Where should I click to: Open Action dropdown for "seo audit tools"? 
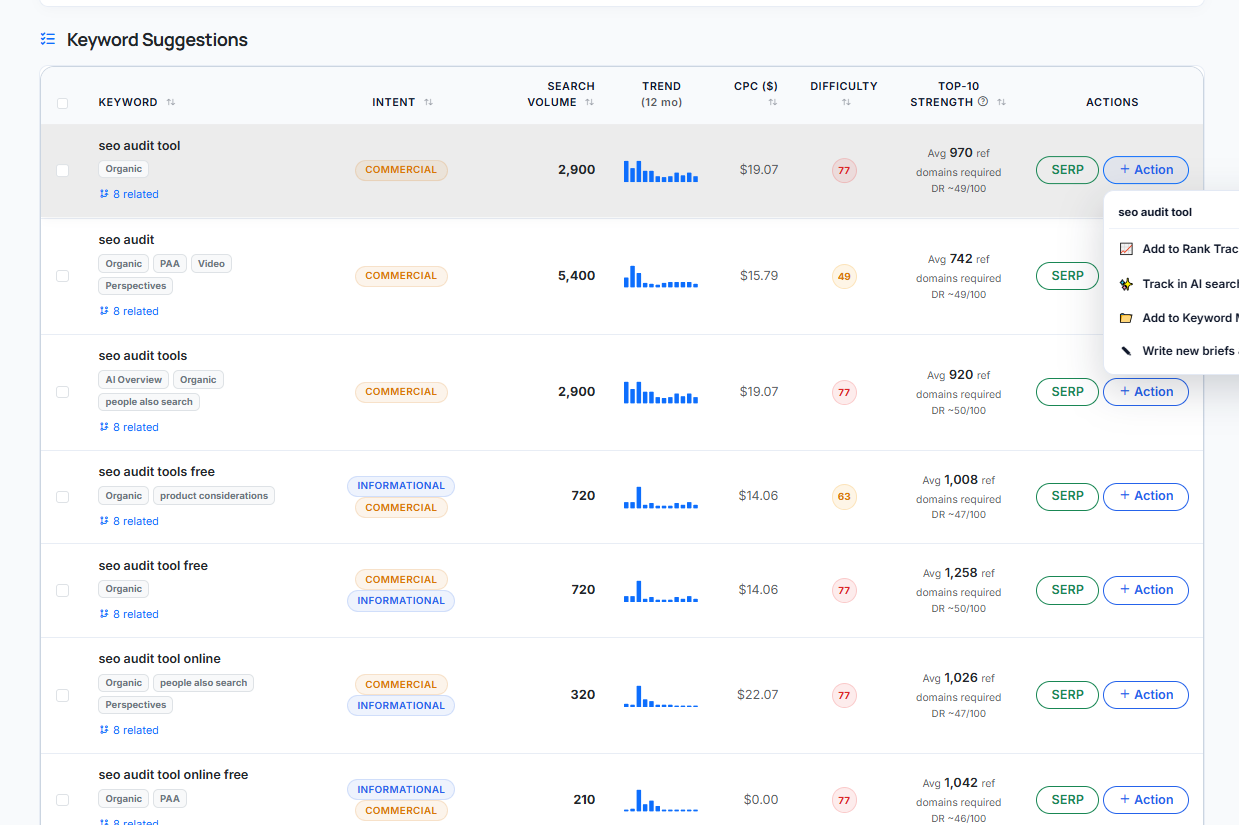[x=1146, y=392]
